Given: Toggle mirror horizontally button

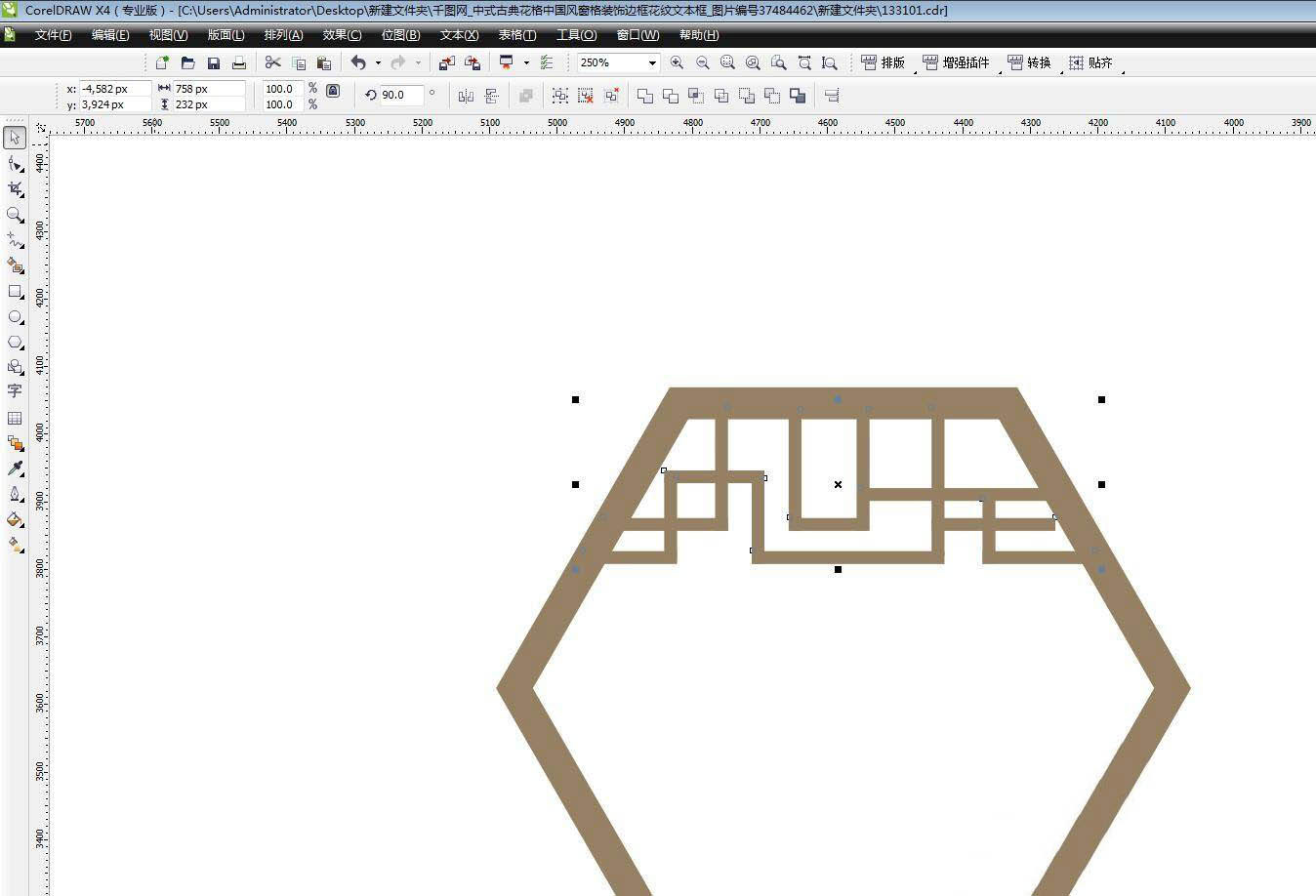Looking at the screenshot, I should 466,96.
